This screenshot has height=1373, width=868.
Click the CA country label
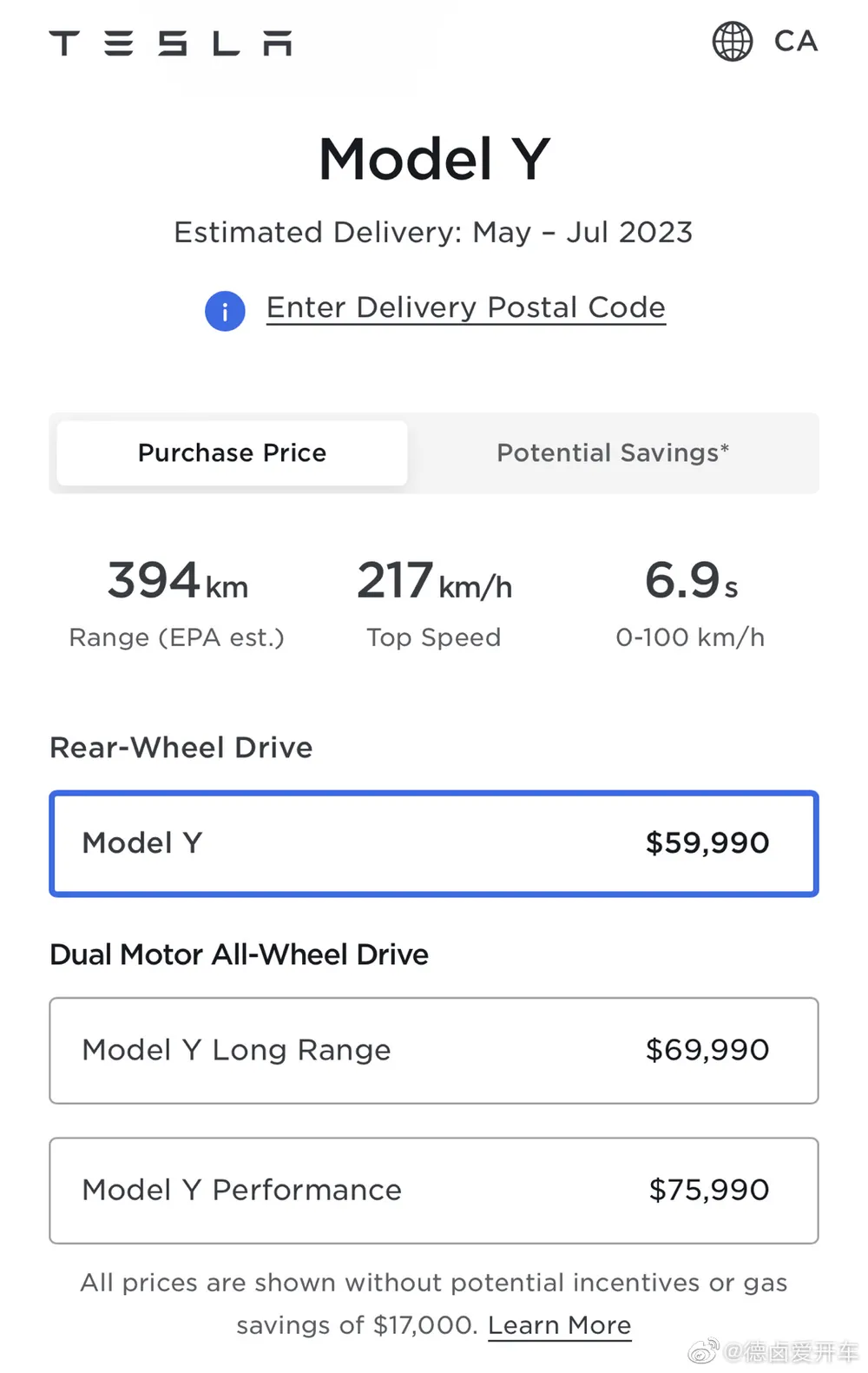[795, 41]
